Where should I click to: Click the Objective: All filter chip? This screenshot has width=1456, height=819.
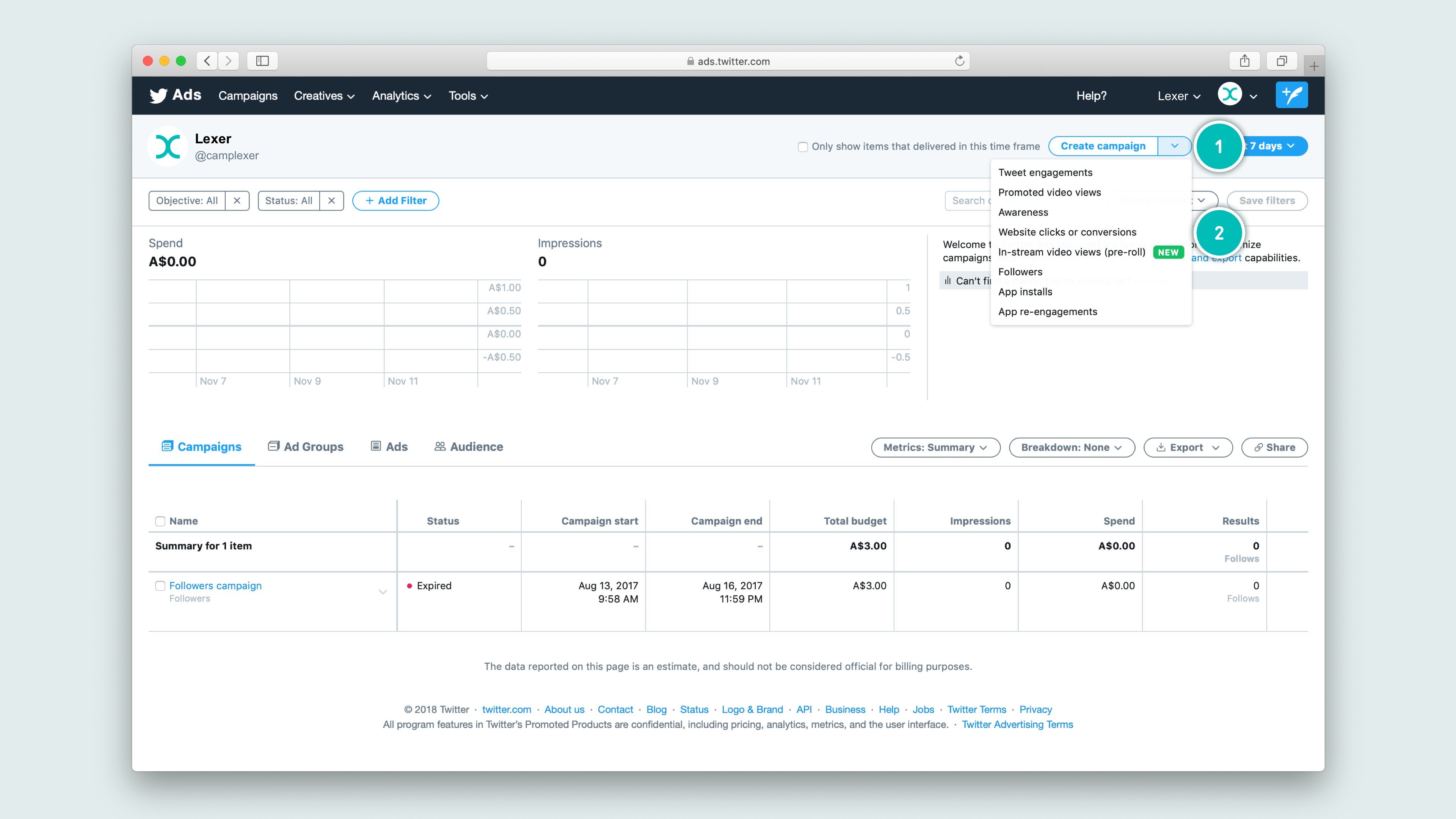[x=187, y=201]
